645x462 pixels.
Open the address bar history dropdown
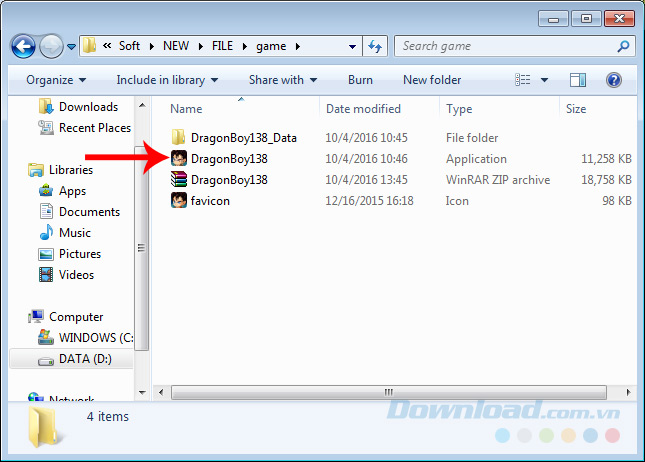[352, 46]
